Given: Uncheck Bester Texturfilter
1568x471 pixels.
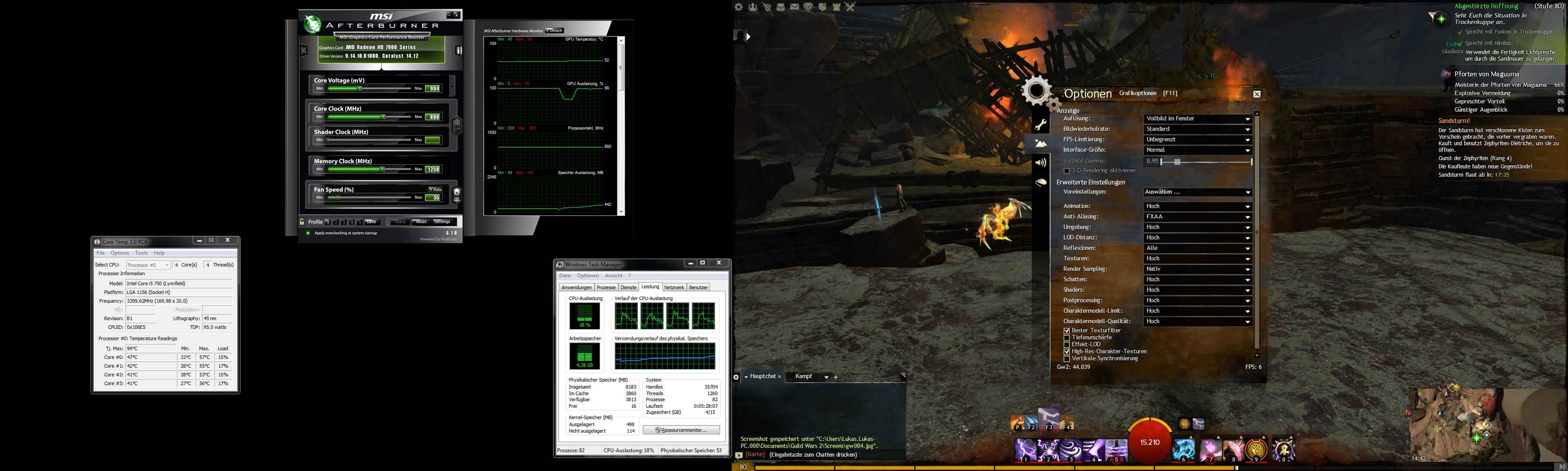Looking at the screenshot, I should [1067, 331].
